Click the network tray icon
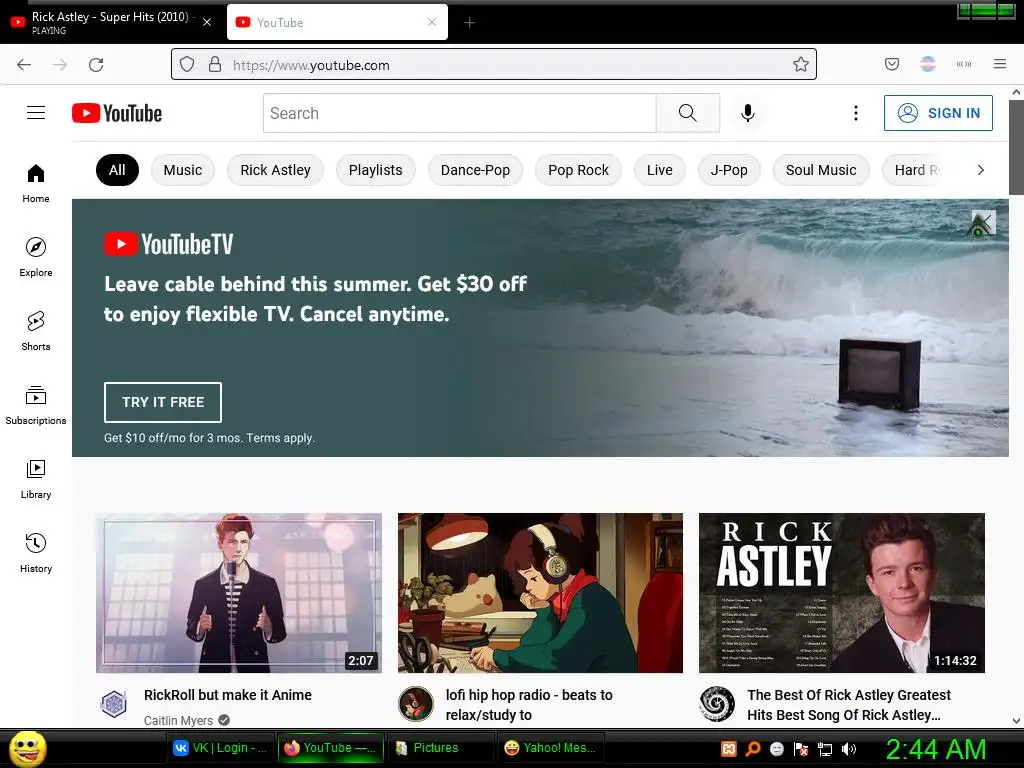The width and height of the screenshot is (1024, 768). (825, 749)
